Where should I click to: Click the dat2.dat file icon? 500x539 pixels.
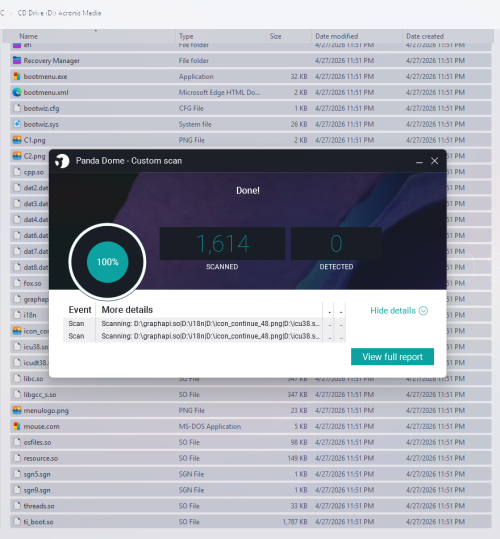click(17, 188)
